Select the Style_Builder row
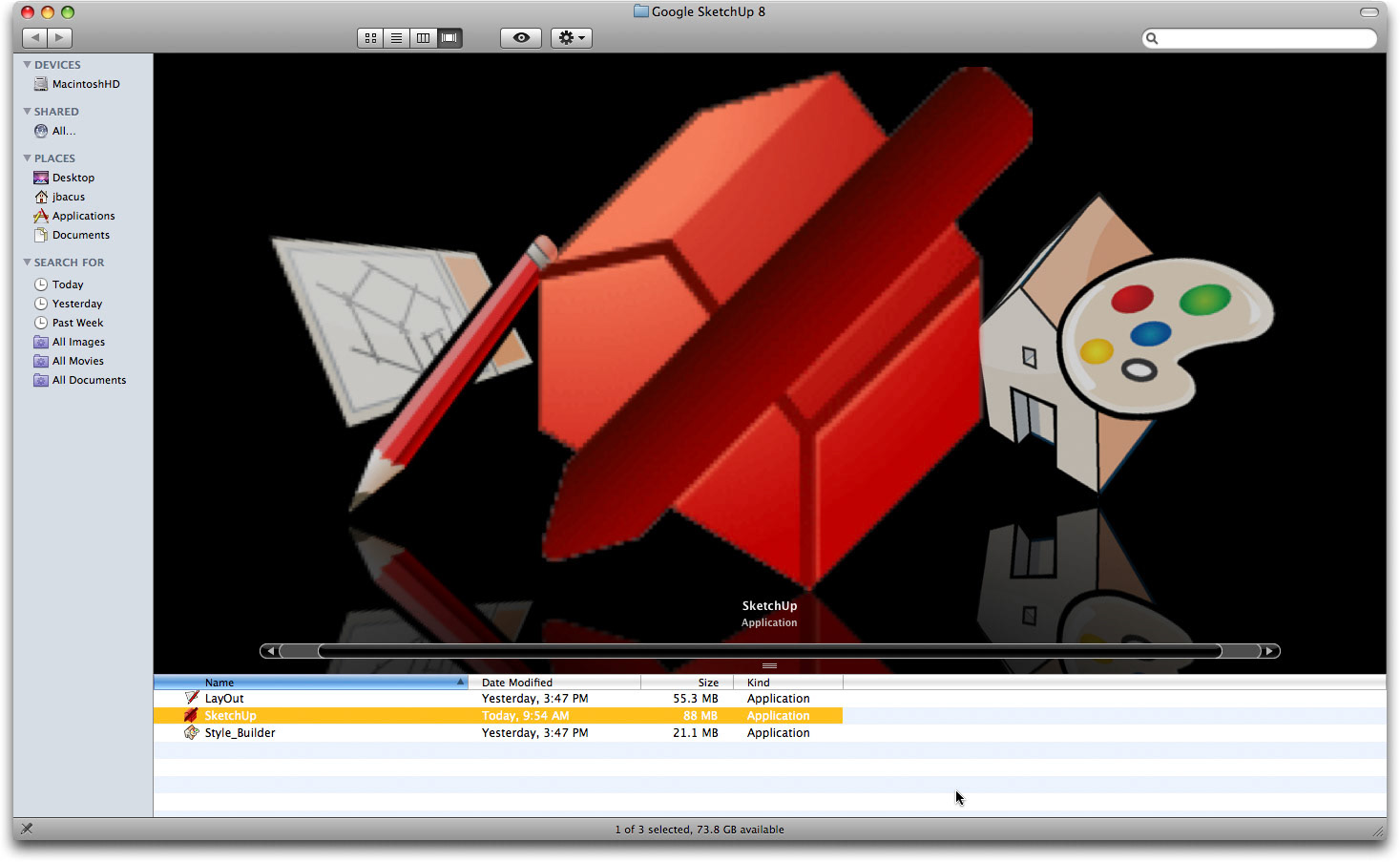 [x=498, y=733]
